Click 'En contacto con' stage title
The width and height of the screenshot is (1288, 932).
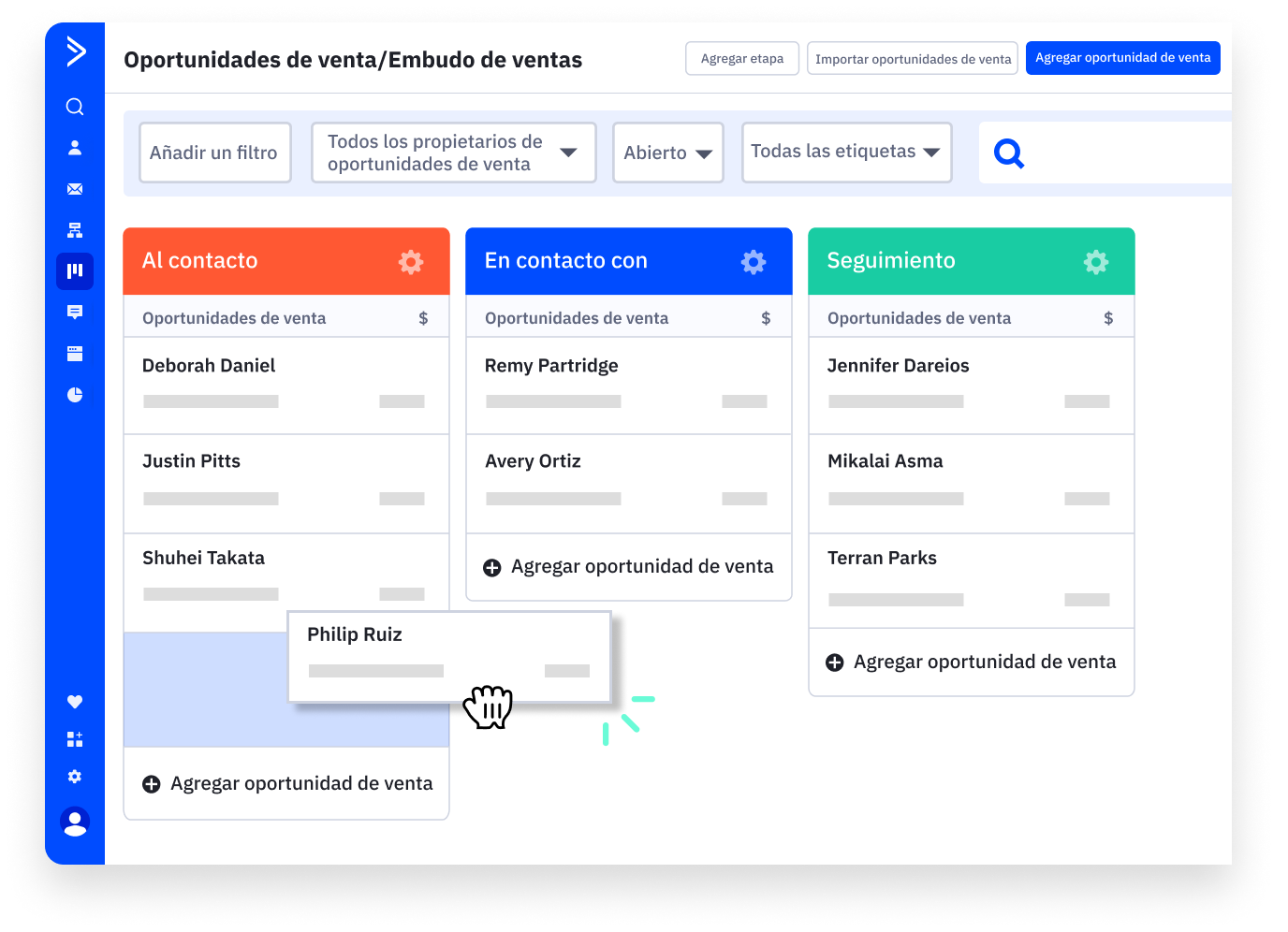[x=565, y=261]
